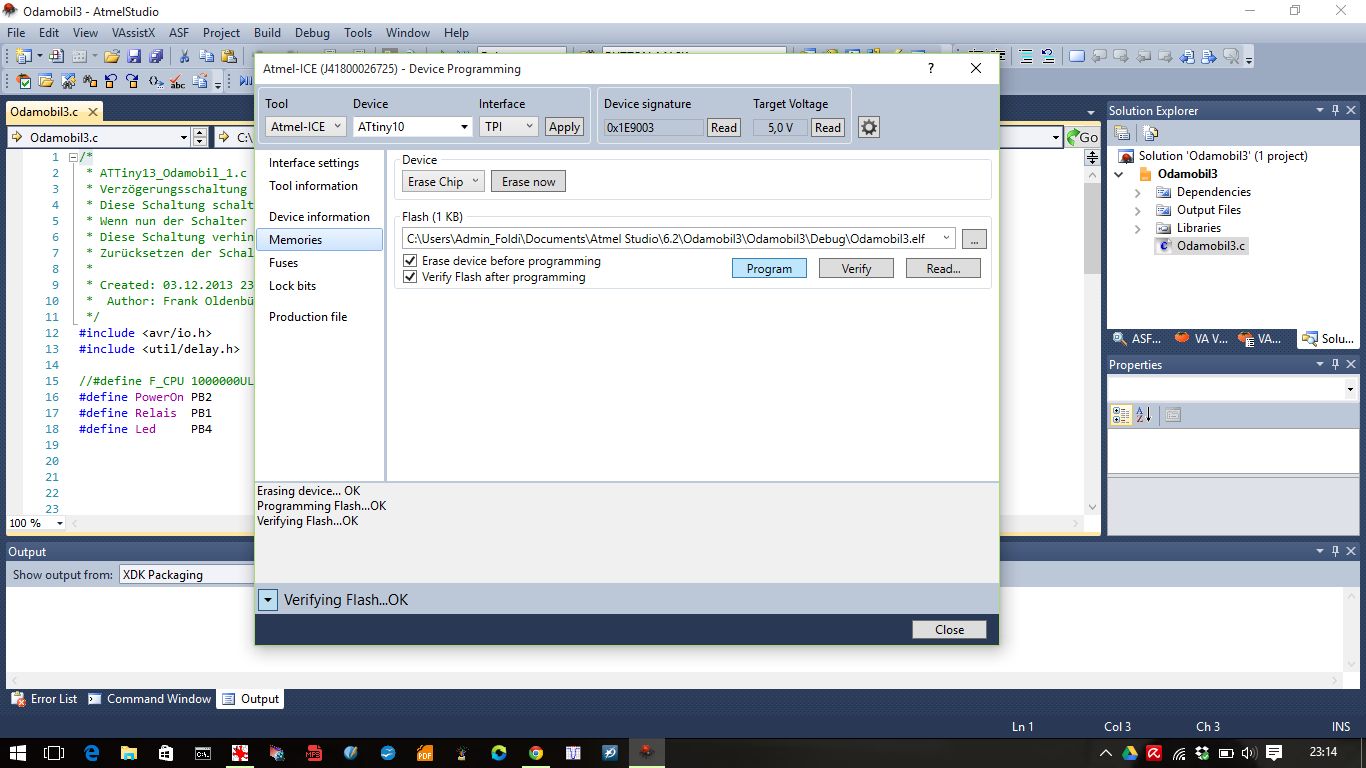Open the Erase Chip dropdown
This screenshot has height=768, width=1366.
pyautogui.click(x=444, y=182)
